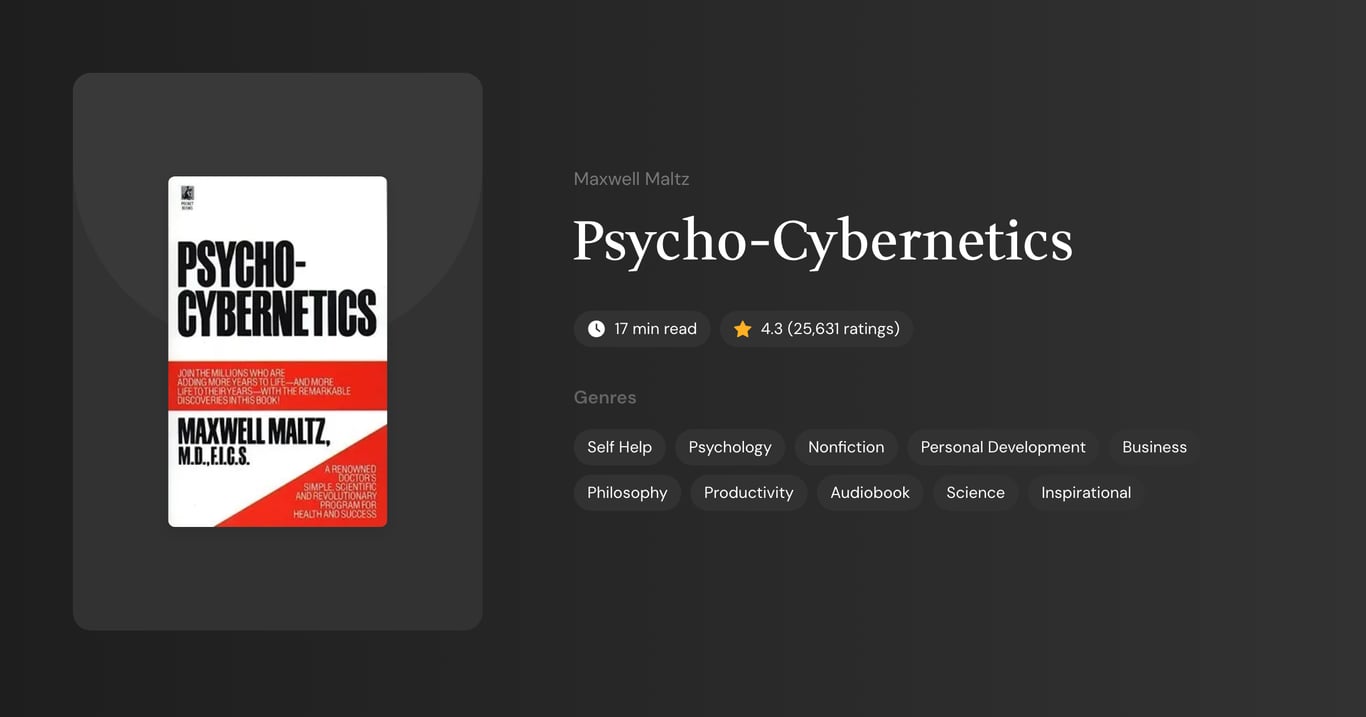This screenshot has height=717, width=1366.
Task: Select the Audiobook genre tag
Action: coord(869,492)
